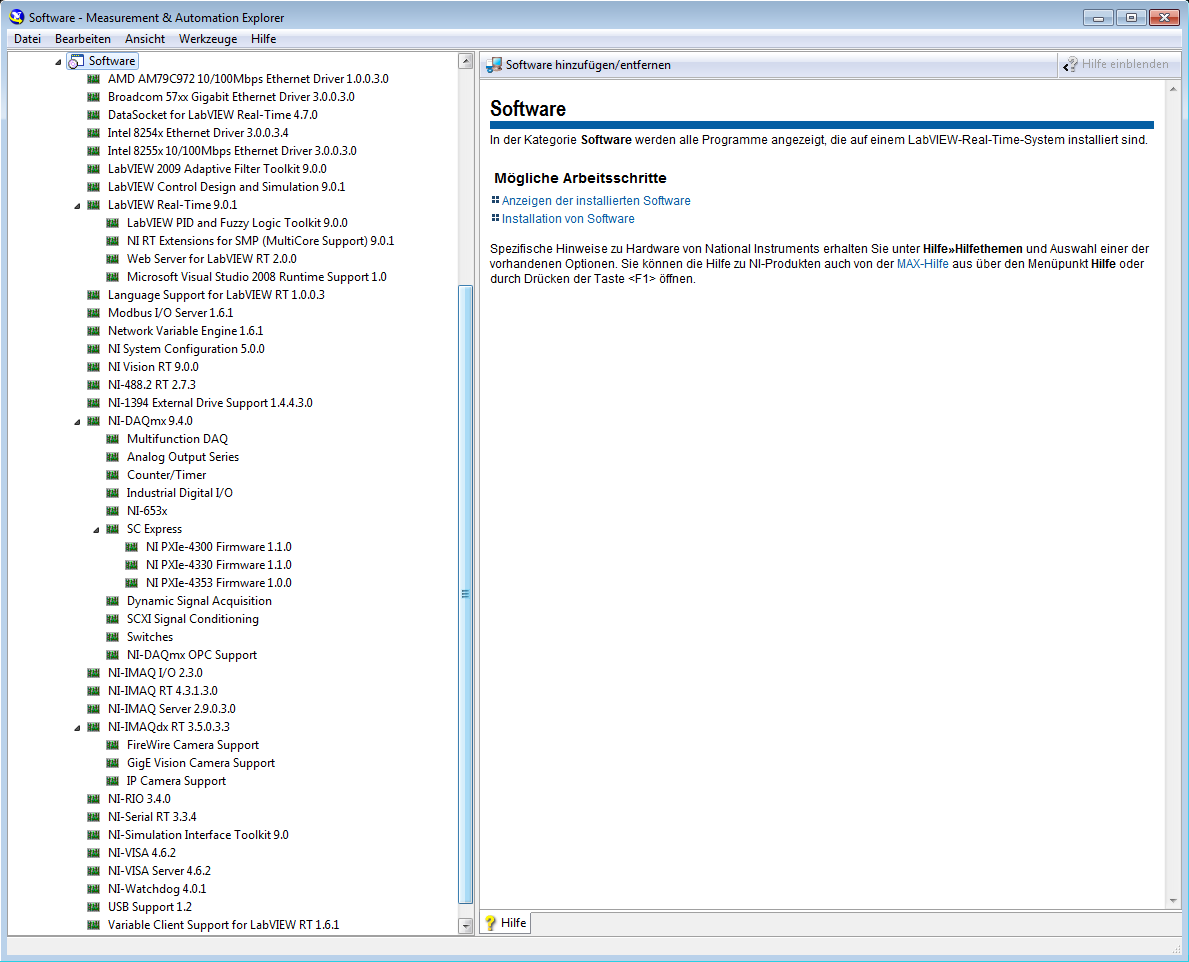Select Network Variable Engine 1.6.1
Viewport: 1189px width, 962px height.
click(185, 331)
